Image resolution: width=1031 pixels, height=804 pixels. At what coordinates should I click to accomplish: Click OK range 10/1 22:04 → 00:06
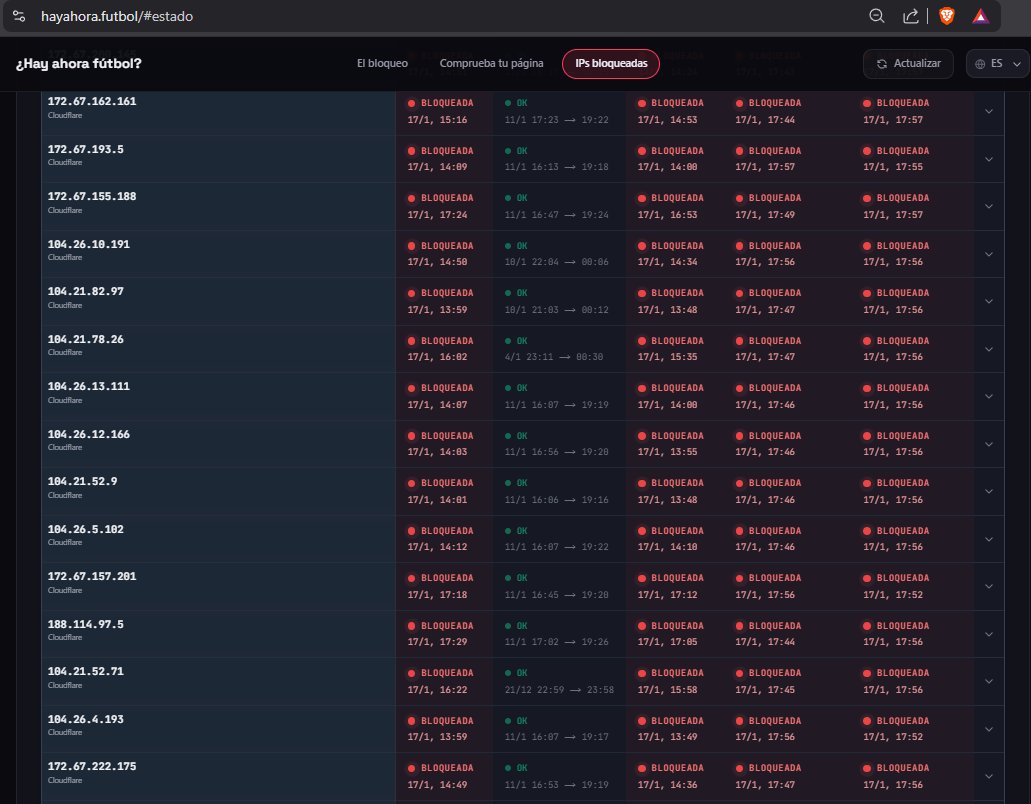(556, 262)
